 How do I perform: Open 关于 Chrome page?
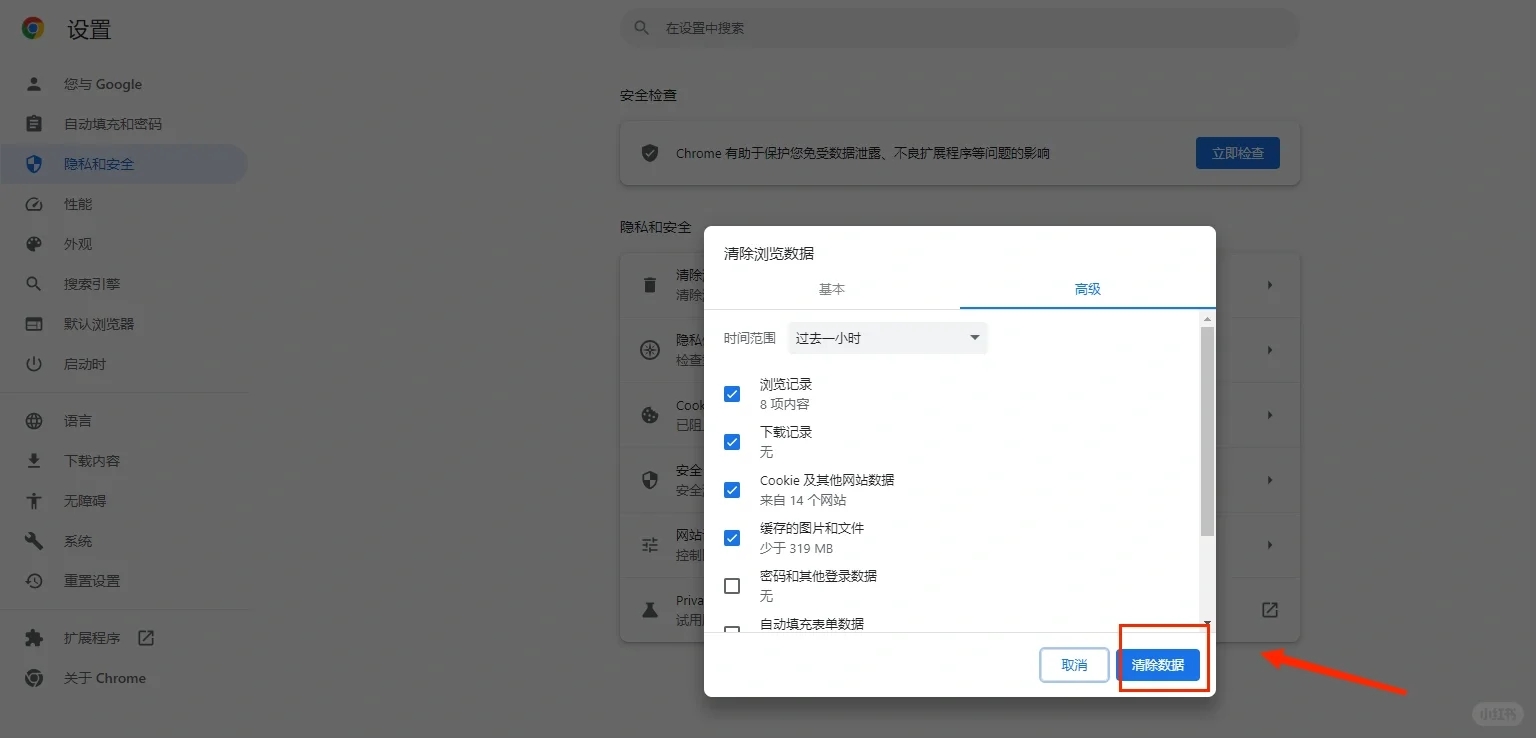point(124,678)
